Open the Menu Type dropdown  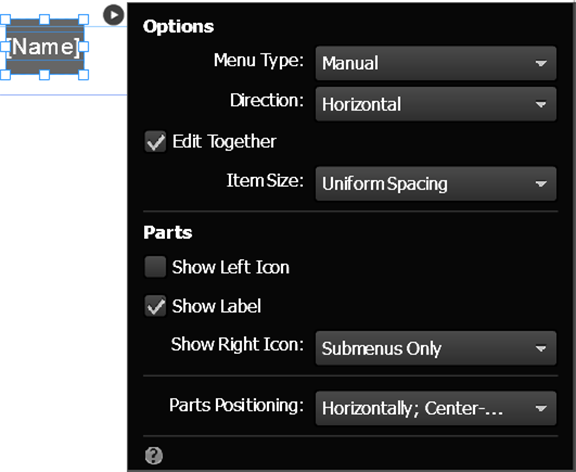(x=436, y=63)
